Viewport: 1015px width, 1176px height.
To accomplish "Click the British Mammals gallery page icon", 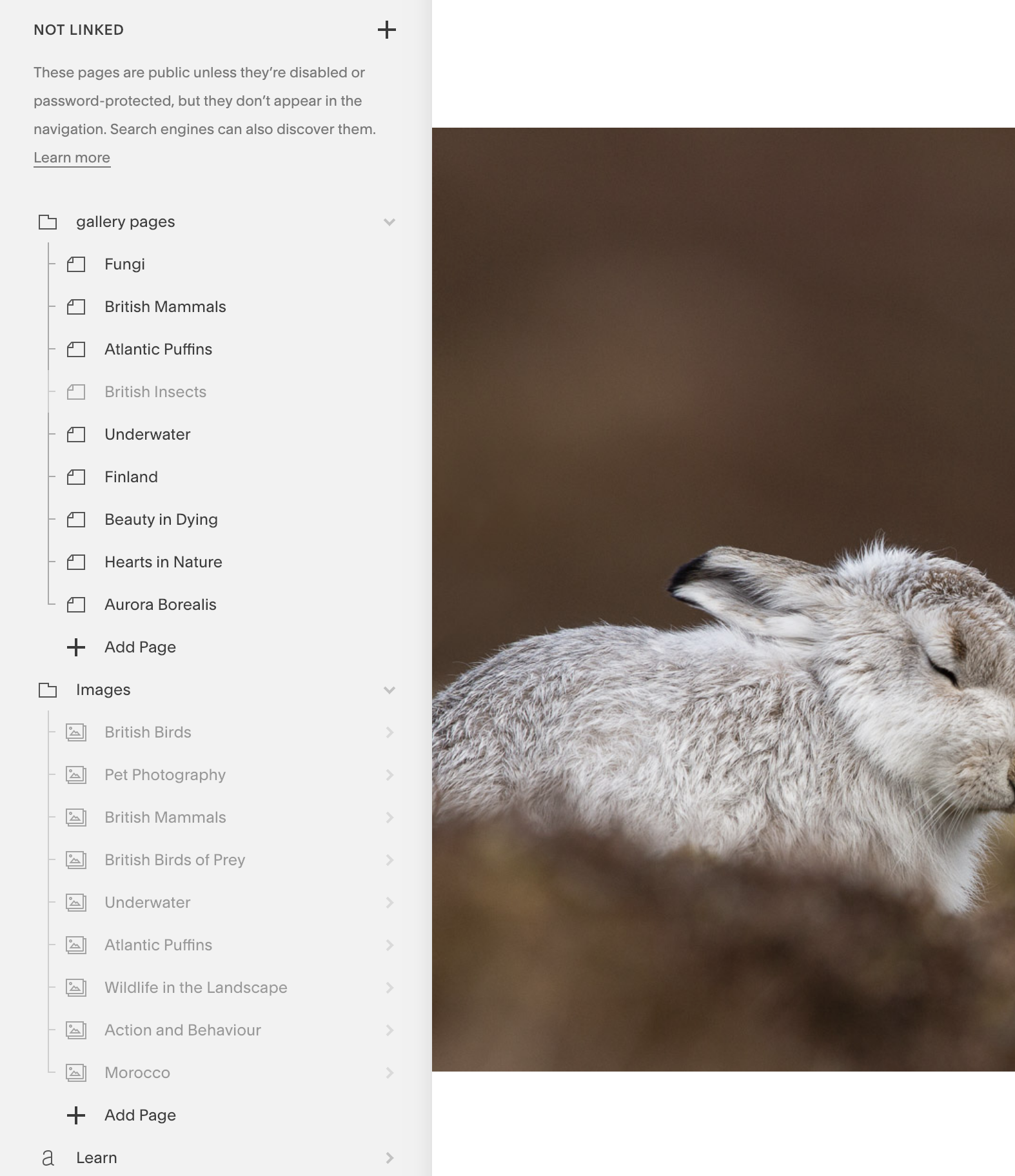I will 76,307.
